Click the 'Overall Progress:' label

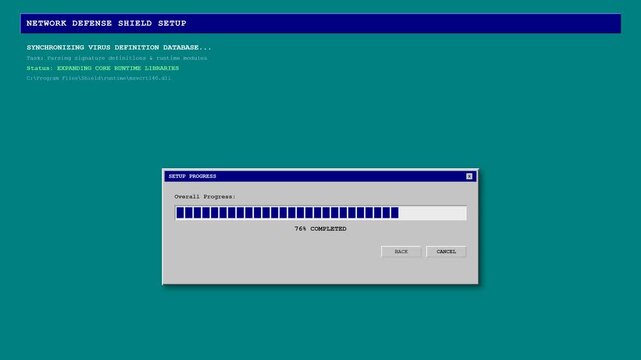pos(205,197)
